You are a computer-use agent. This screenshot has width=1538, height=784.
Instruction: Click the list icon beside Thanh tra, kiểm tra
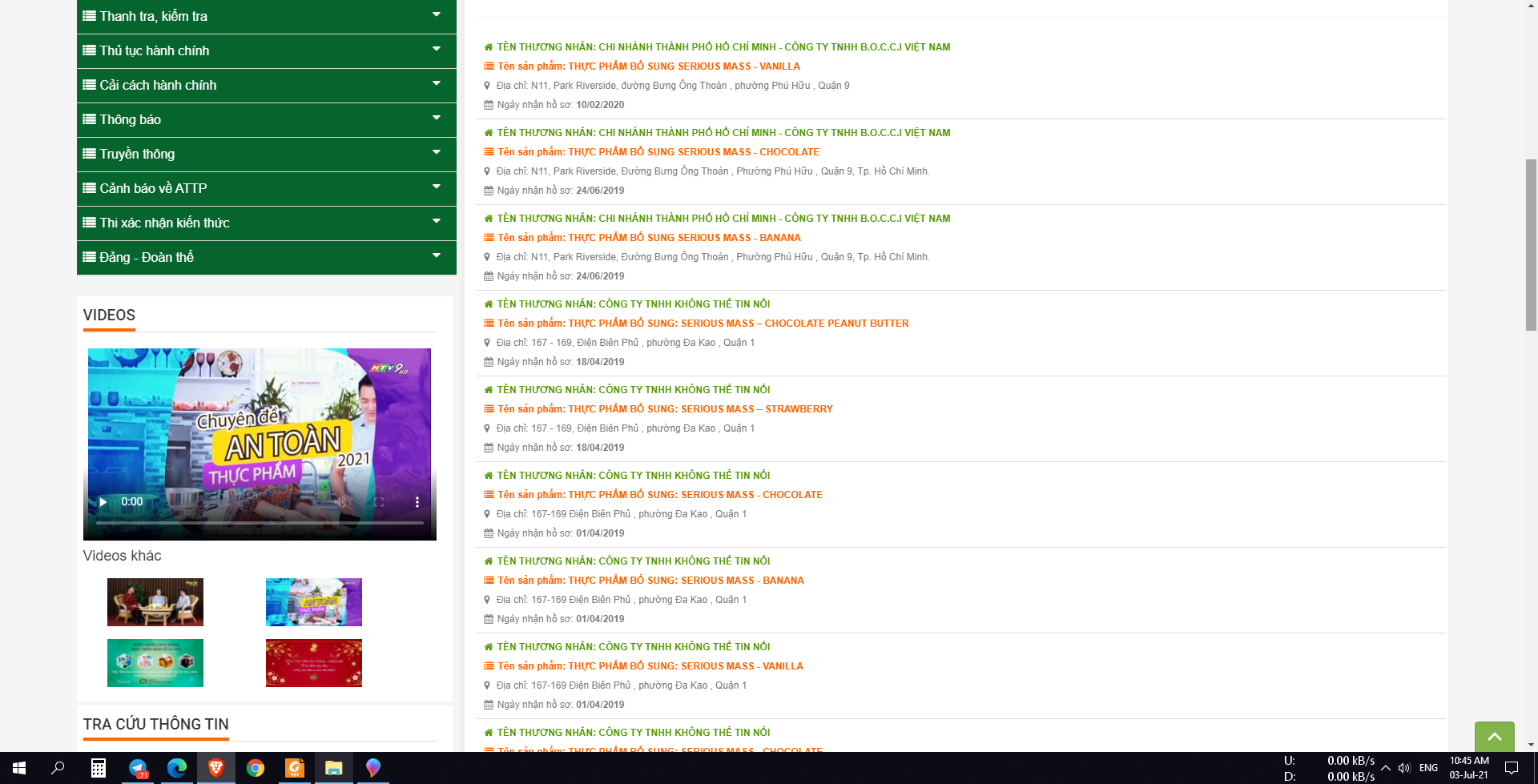(89, 16)
